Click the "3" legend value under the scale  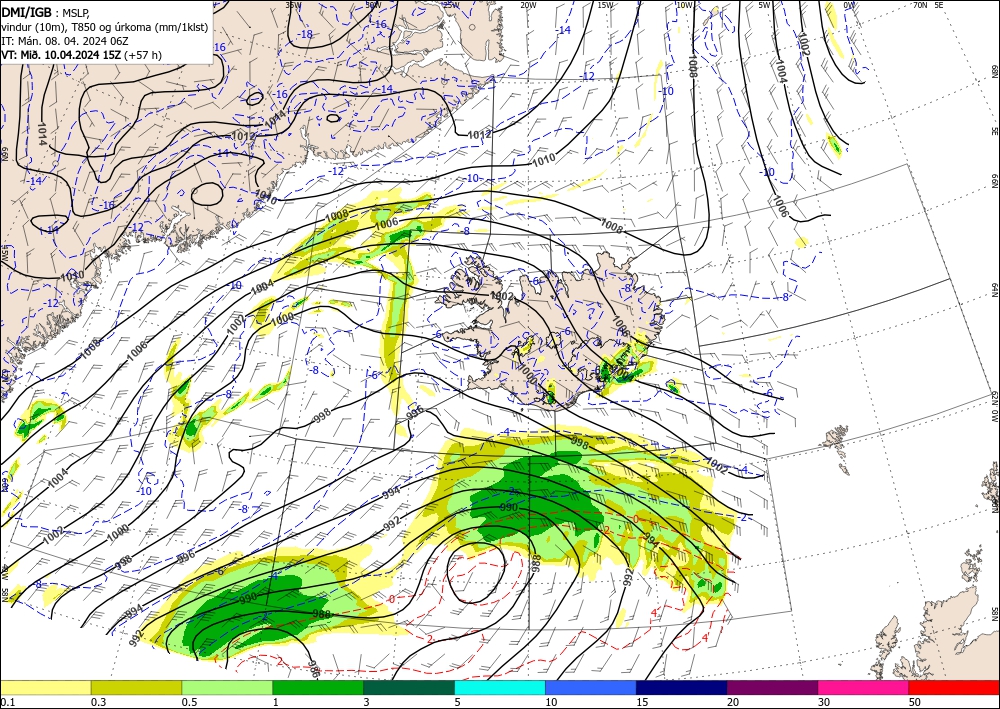coord(367,702)
